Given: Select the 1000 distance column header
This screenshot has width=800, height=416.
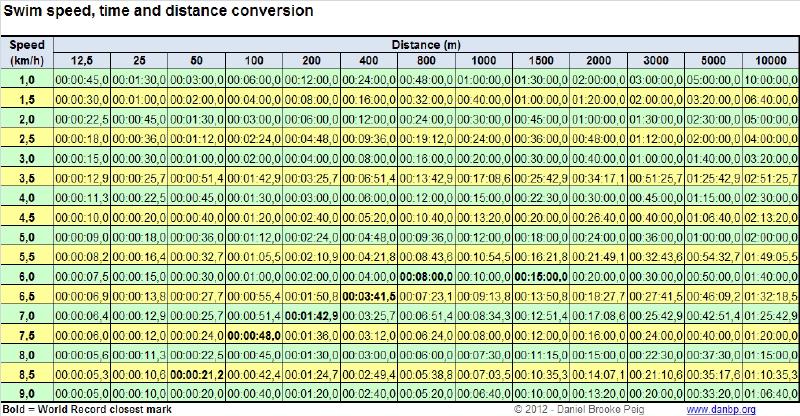Looking at the screenshot, I should pos(484,60).
